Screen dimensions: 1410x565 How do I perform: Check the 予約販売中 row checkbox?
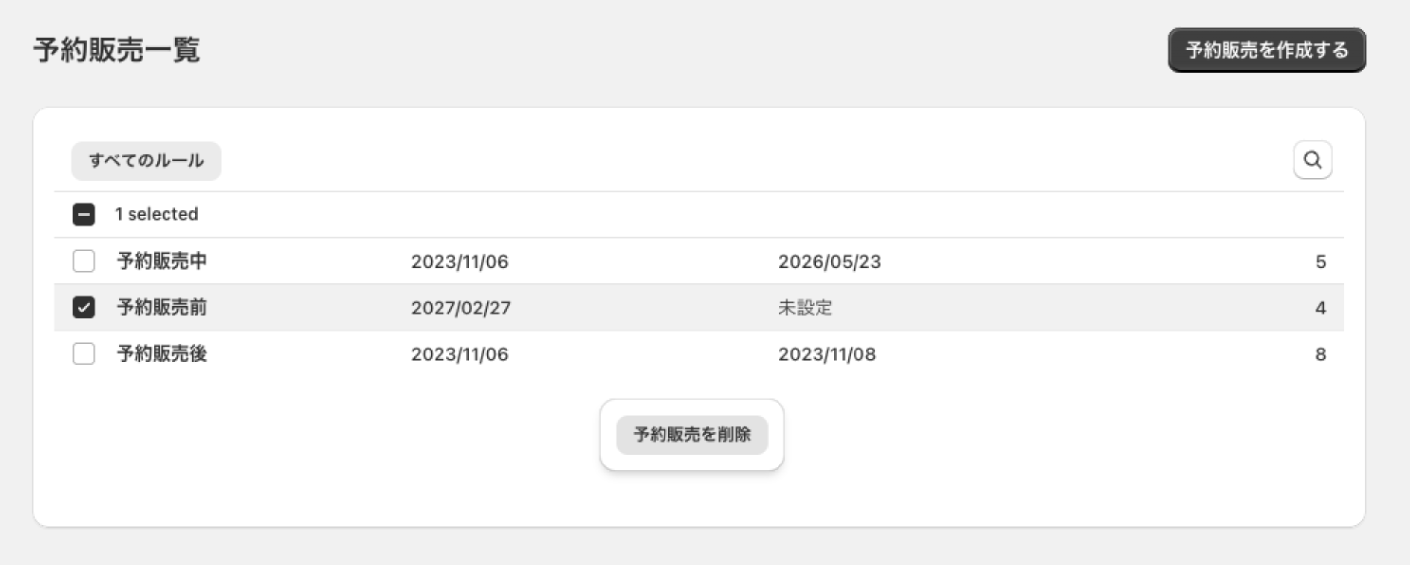(84, 262)
